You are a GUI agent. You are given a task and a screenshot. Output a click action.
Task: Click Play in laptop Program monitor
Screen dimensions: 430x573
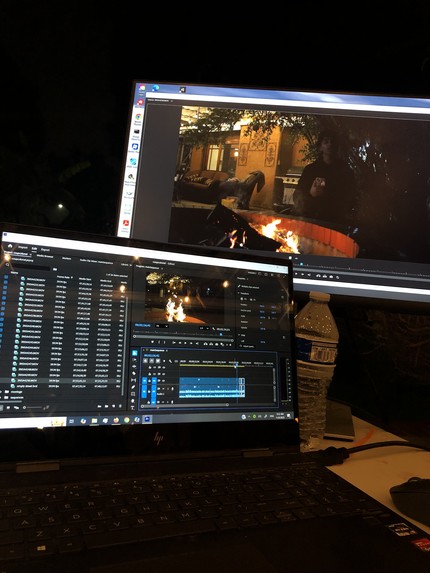185,343
